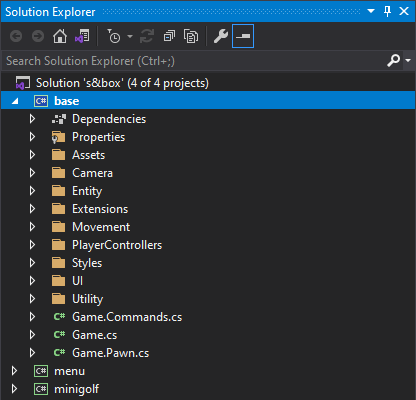Open the Window Position dropdown arrow in title bar

[x=371, y=11]
